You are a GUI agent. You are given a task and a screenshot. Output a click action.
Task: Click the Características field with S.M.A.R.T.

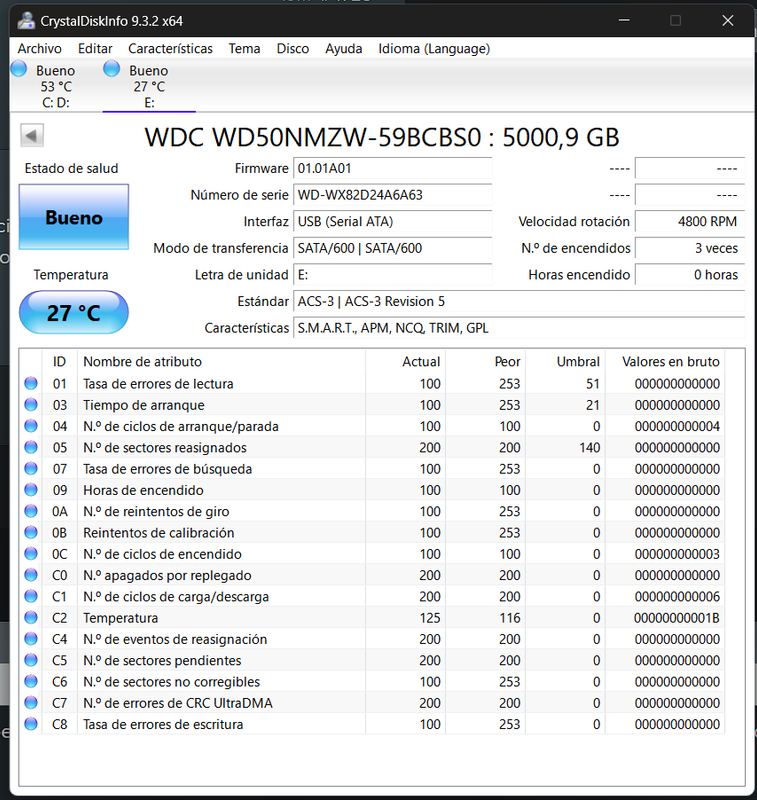[x=519, y=328]
